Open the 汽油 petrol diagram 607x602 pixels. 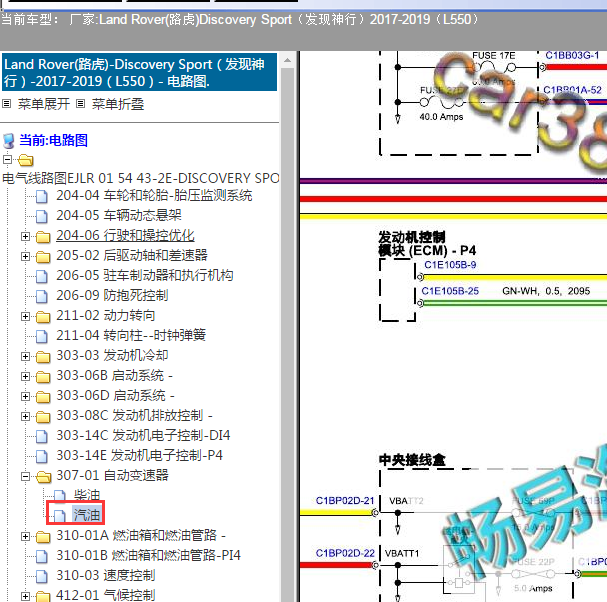tap(87, 515)
